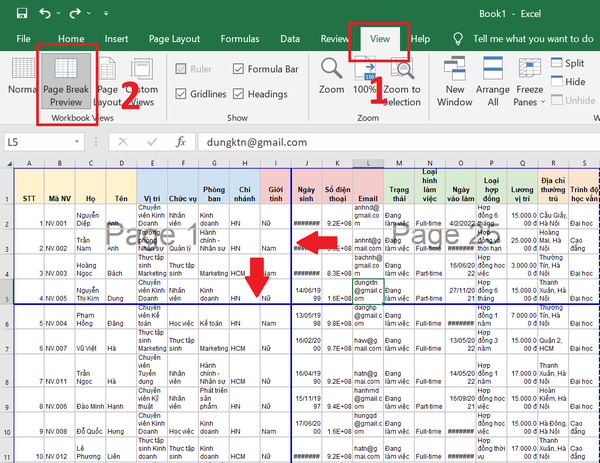600x463 pixels.
Task: Undo the last action
Action: 45,13
